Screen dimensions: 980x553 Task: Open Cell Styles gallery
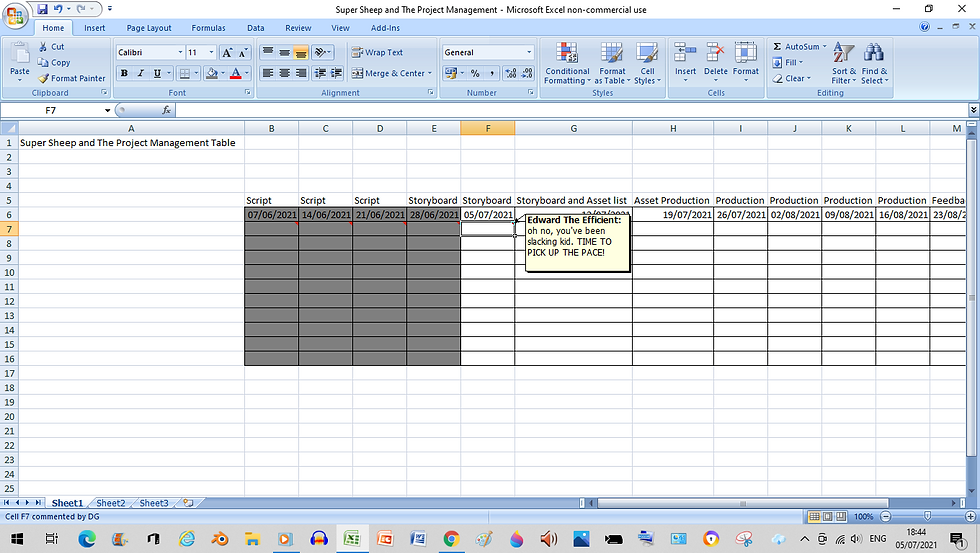647,63
